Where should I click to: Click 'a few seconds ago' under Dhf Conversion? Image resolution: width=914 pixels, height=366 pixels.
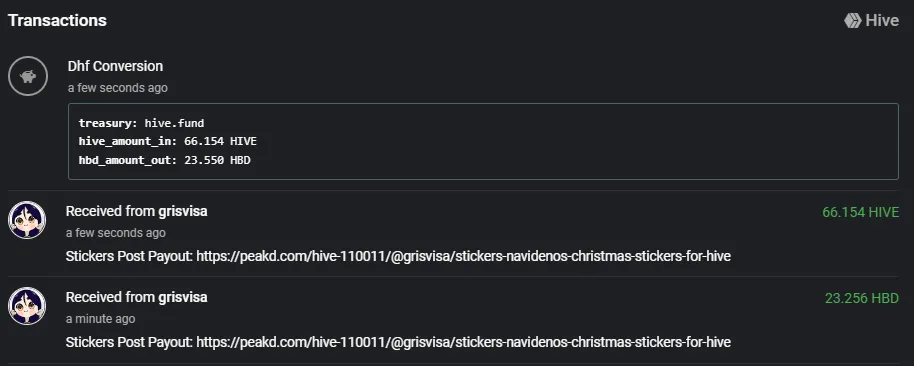(x=118, y=88)
